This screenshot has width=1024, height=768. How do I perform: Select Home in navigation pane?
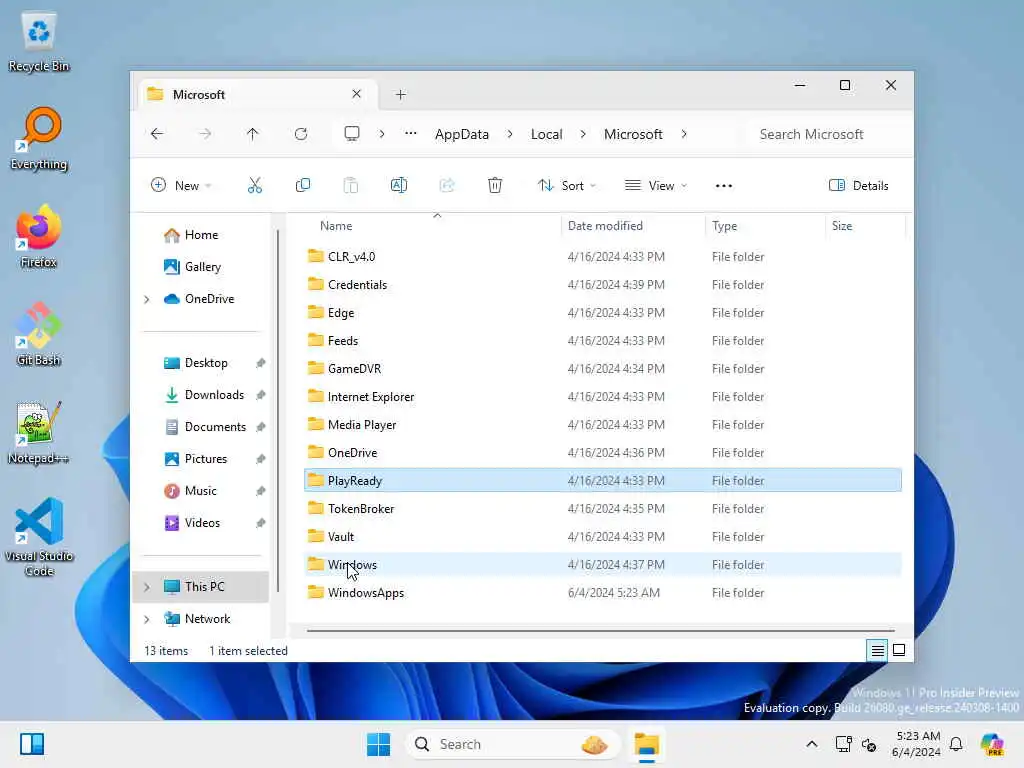click(x=201, y=234)
